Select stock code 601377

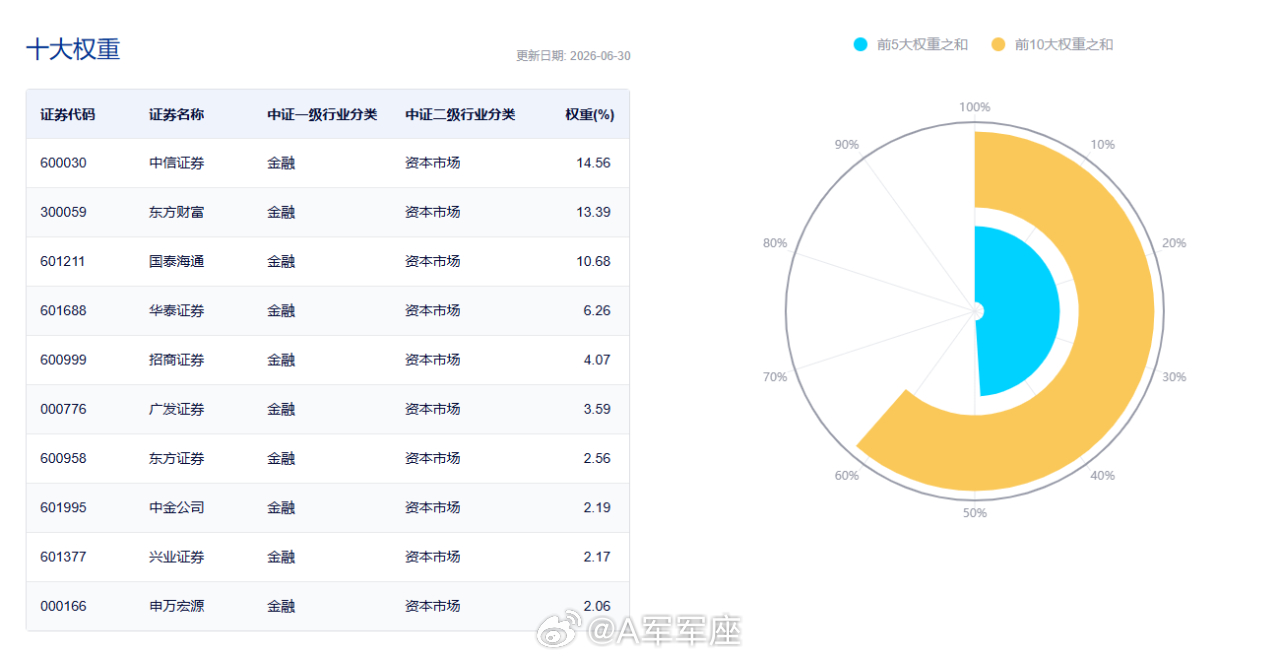(63, 556)
